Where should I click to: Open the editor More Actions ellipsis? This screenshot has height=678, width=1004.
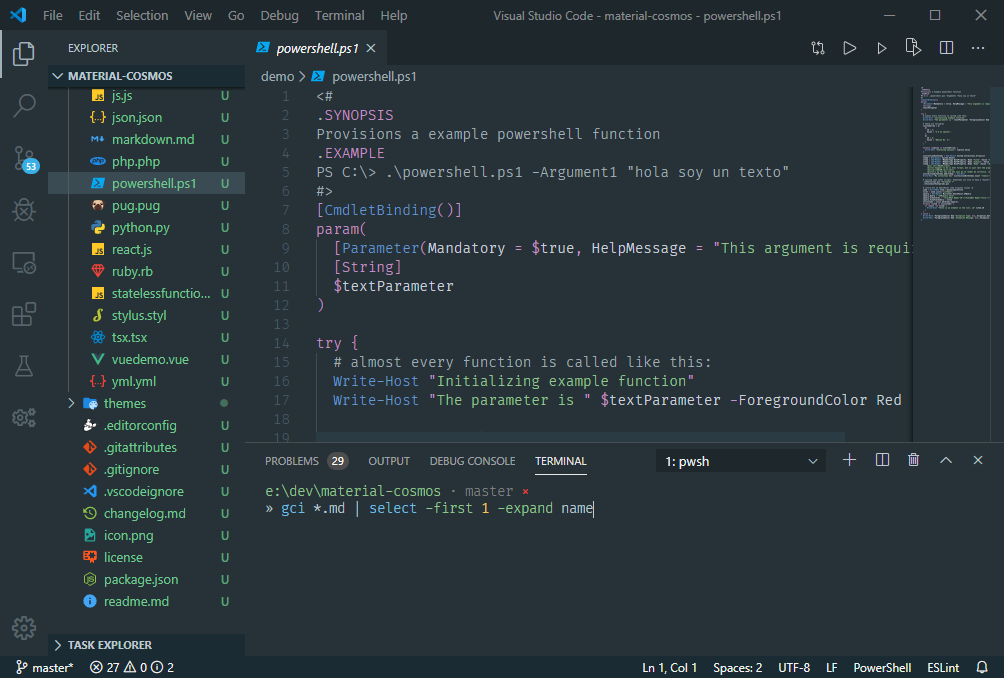point(978,48)
